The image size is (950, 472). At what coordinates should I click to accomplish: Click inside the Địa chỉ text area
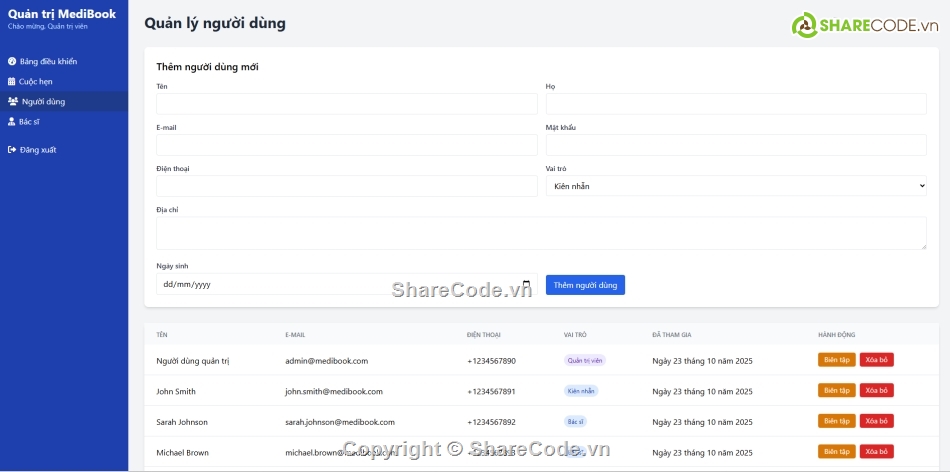click(541, 232)
